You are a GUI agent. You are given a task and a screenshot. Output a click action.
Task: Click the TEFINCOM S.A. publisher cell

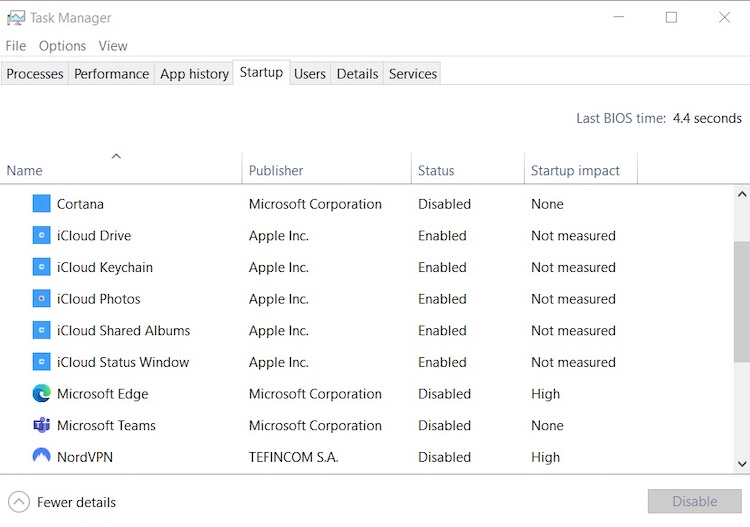(x=293, y=457)
